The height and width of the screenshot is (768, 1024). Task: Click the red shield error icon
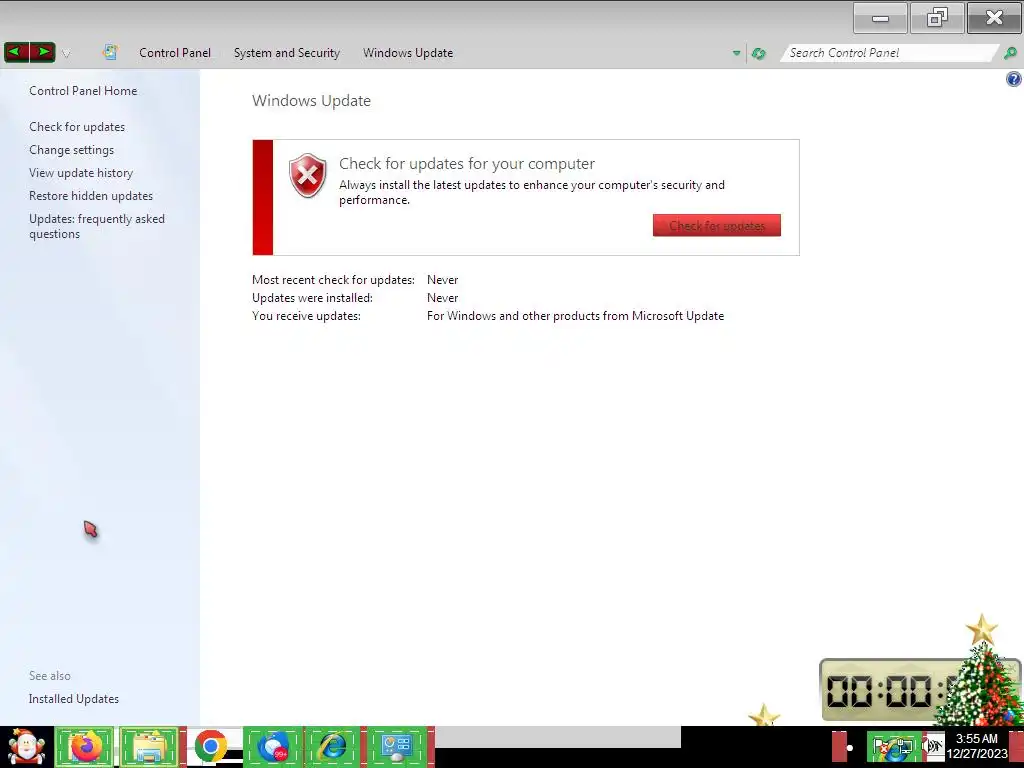click(x=308, y=176)
